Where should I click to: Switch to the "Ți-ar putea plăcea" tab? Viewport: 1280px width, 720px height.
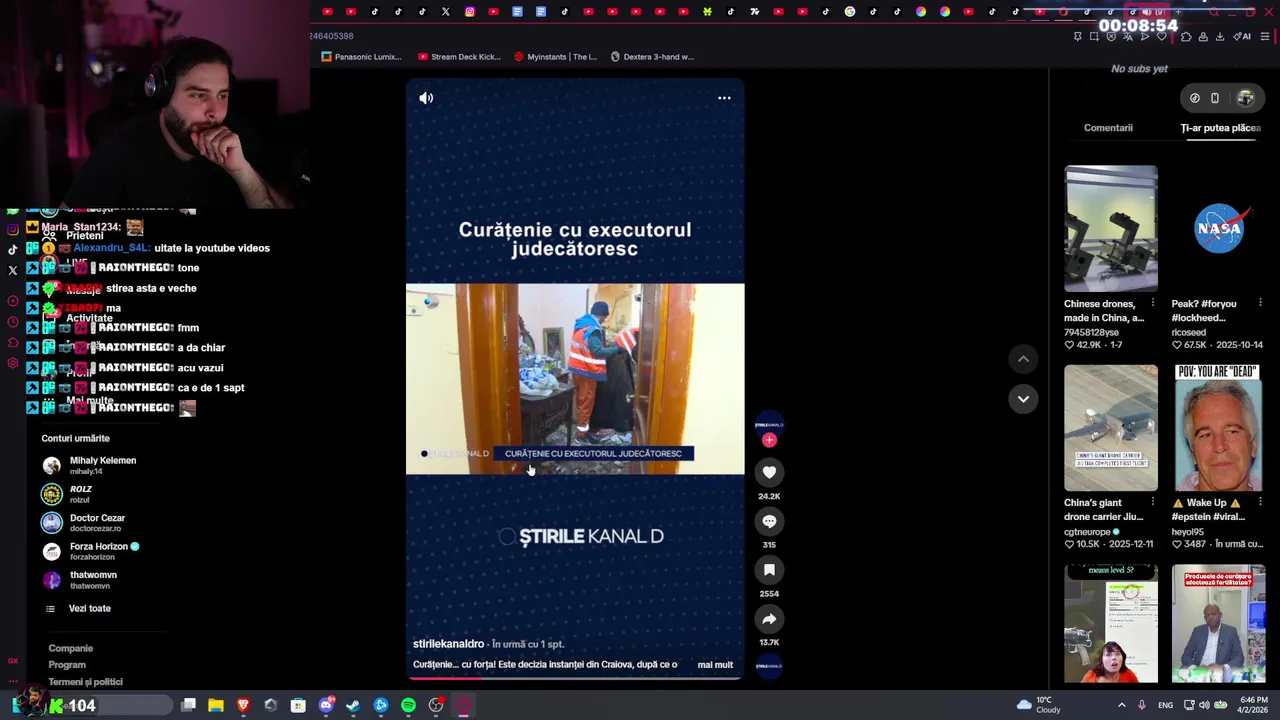1220,128
